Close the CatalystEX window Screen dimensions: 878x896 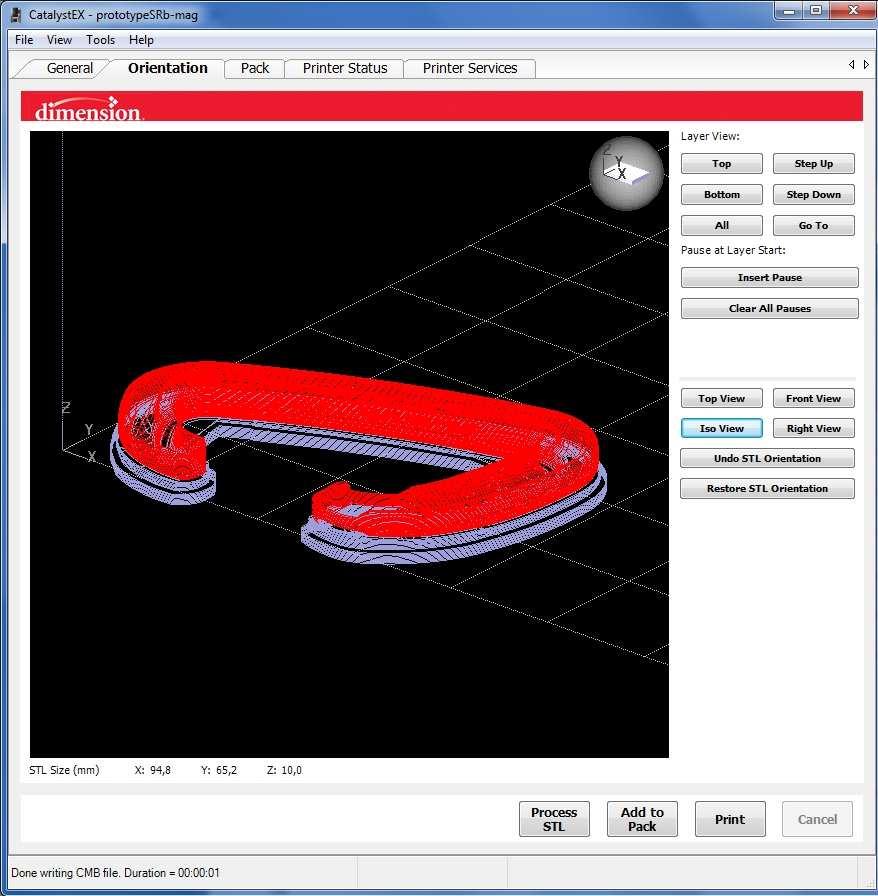tap(853, 11)
